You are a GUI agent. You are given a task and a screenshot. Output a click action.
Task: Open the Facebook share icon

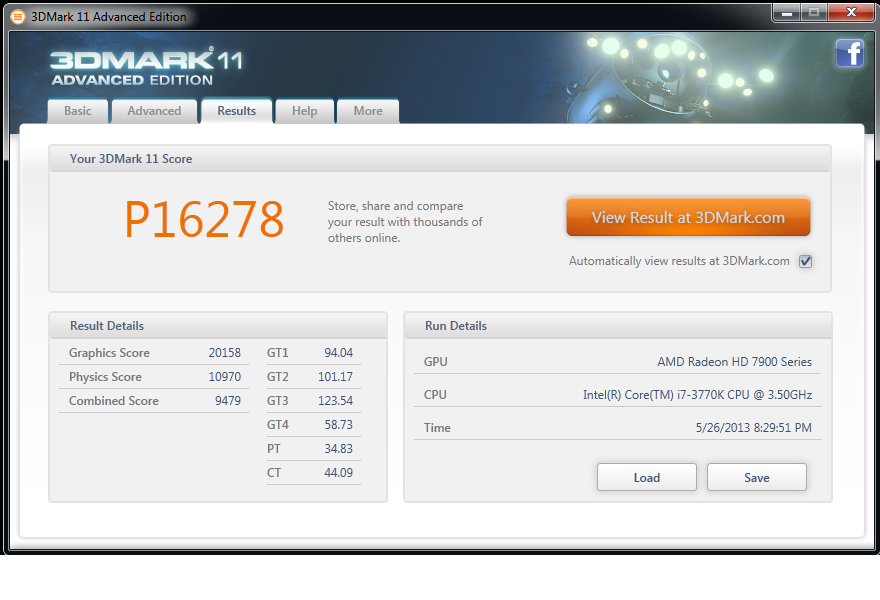850,53
